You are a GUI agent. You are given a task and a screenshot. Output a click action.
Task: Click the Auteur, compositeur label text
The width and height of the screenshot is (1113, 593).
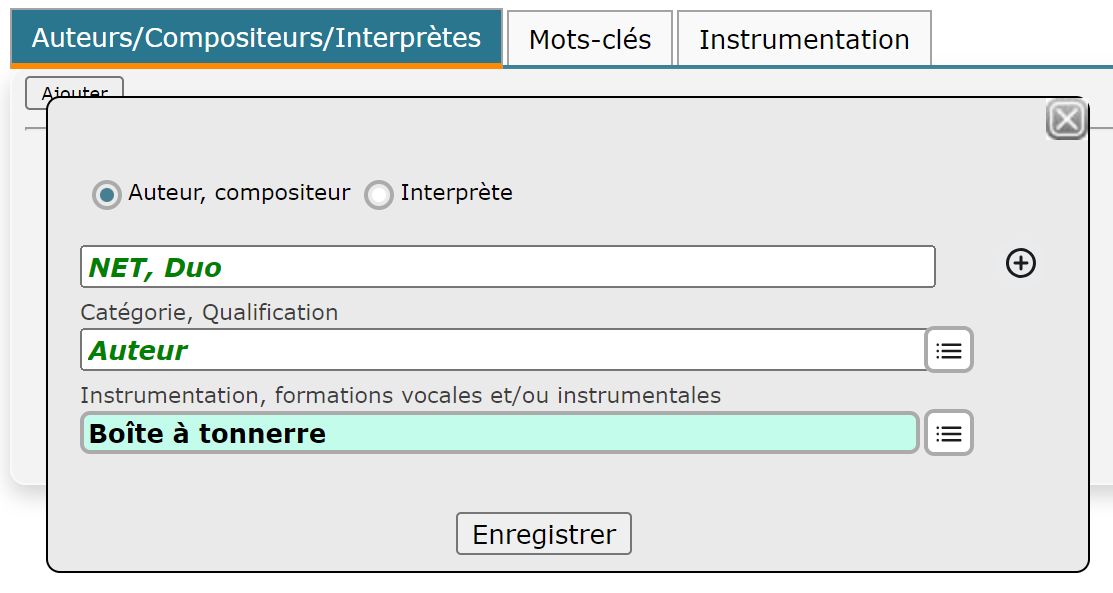[239, 192]
